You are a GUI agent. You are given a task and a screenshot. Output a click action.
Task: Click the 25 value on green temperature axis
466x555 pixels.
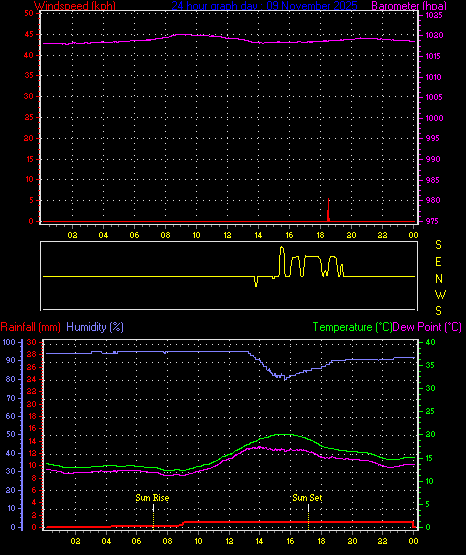430,411
